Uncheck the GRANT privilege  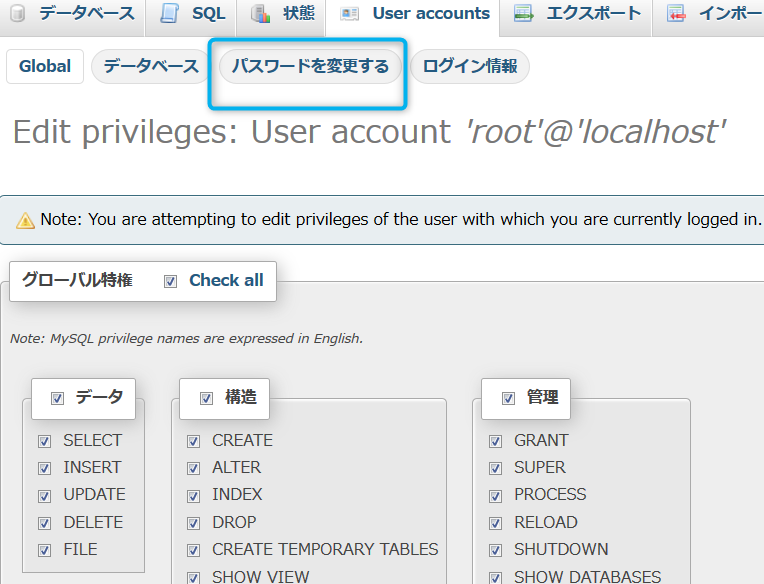pyautogui.click(x=496, y=441)
